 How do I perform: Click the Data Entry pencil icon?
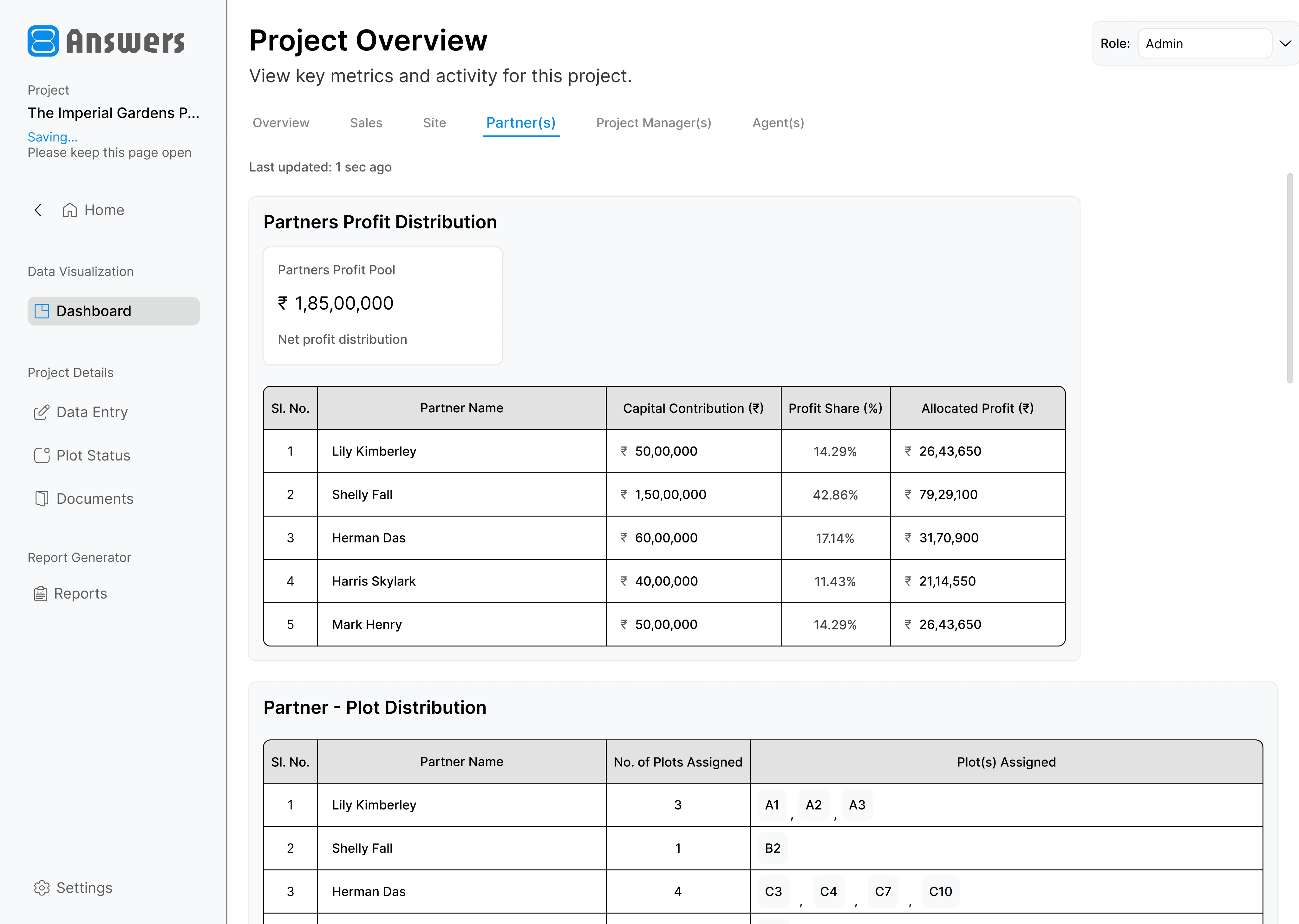click(x=42, y=412)
